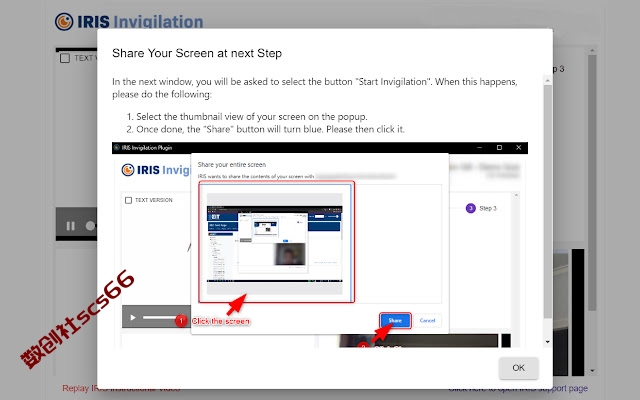640x400 pixels.
Task: Click the dialog scrollbar down arrow
Action: [547, 342]
